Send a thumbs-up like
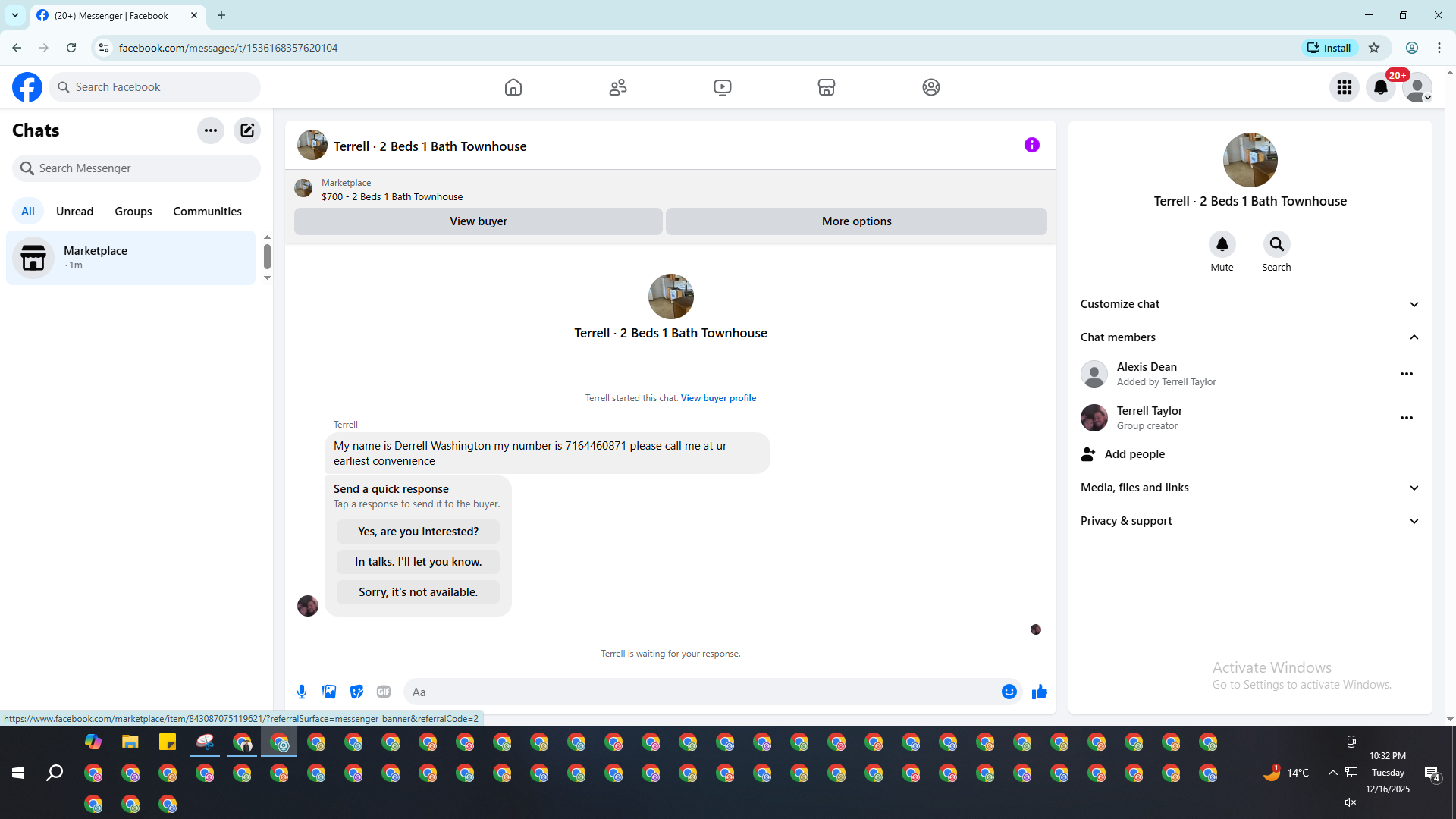 [1040, 692]
